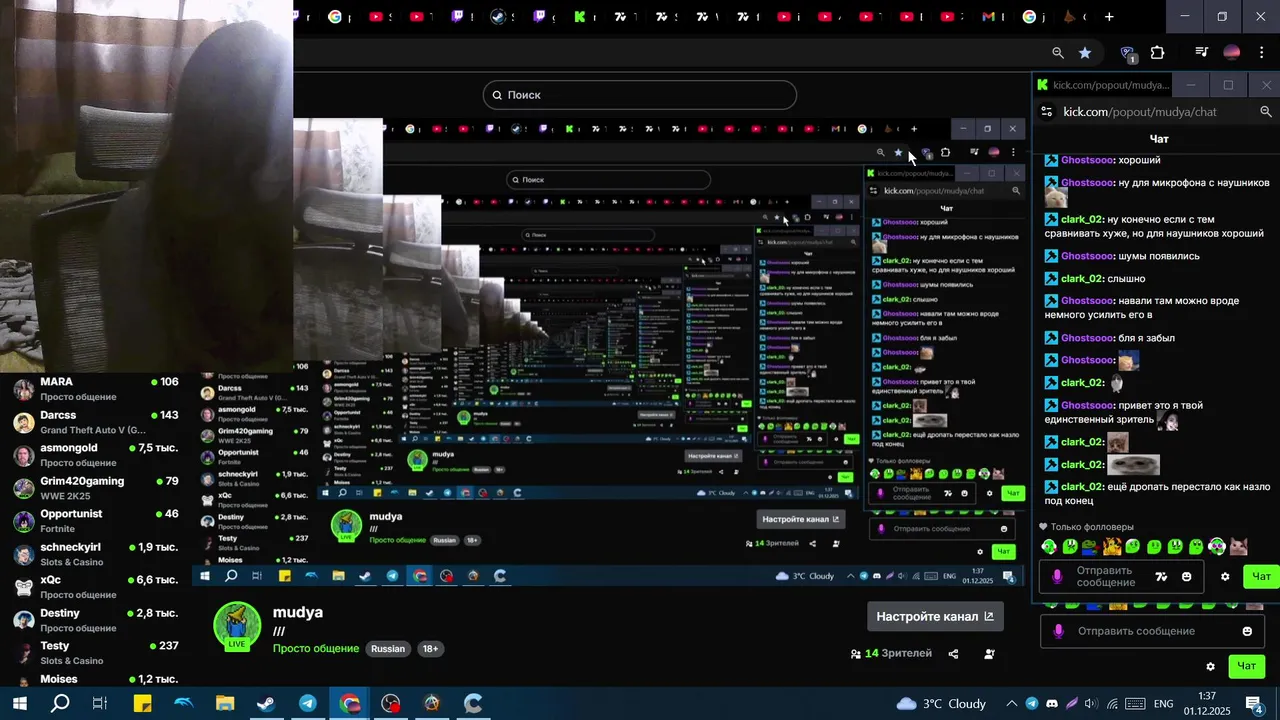Click the Russian language tag under mudya
This screenshot has height=720, width=1280.
(388, 649)
